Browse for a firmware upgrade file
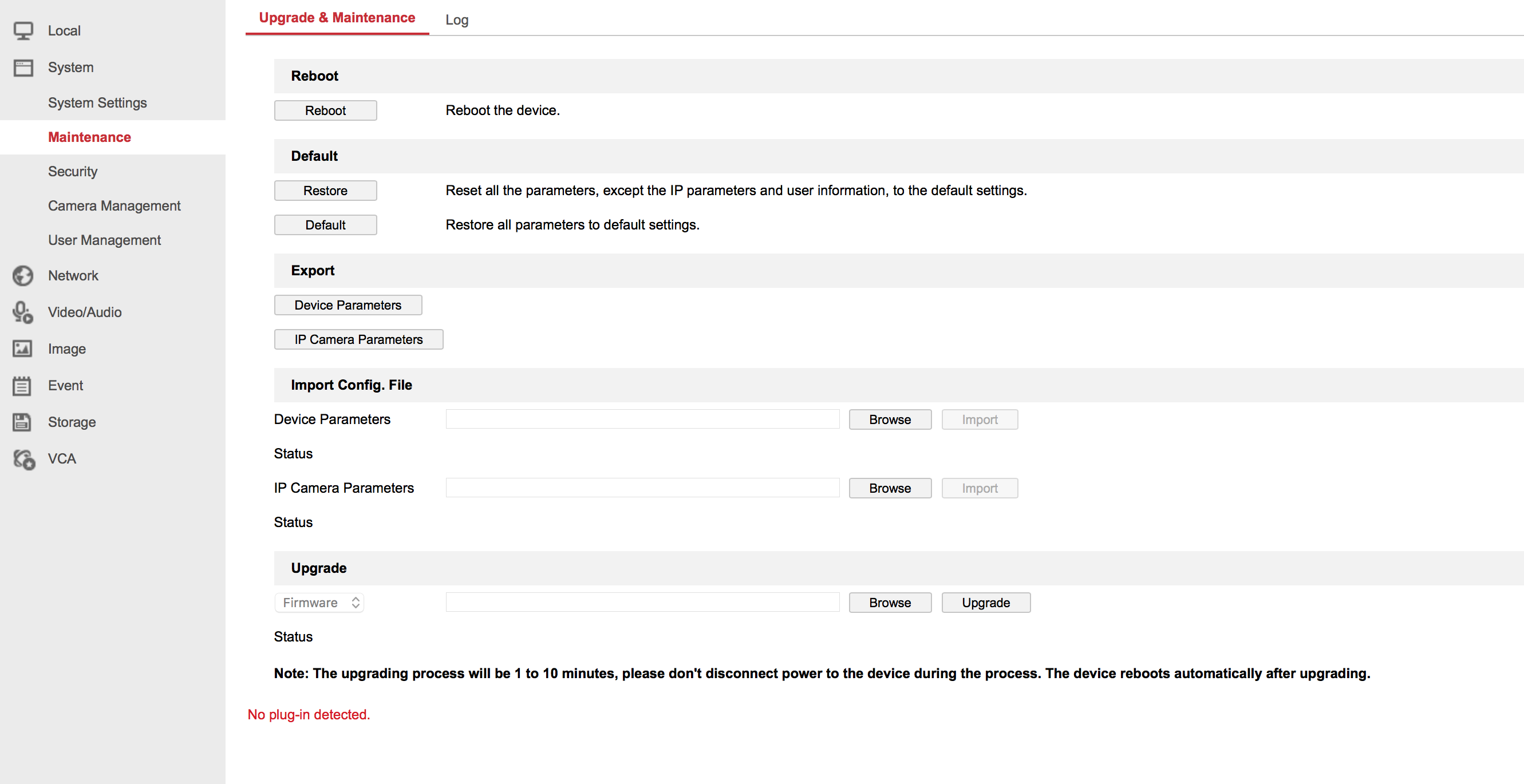 point(890,603)
